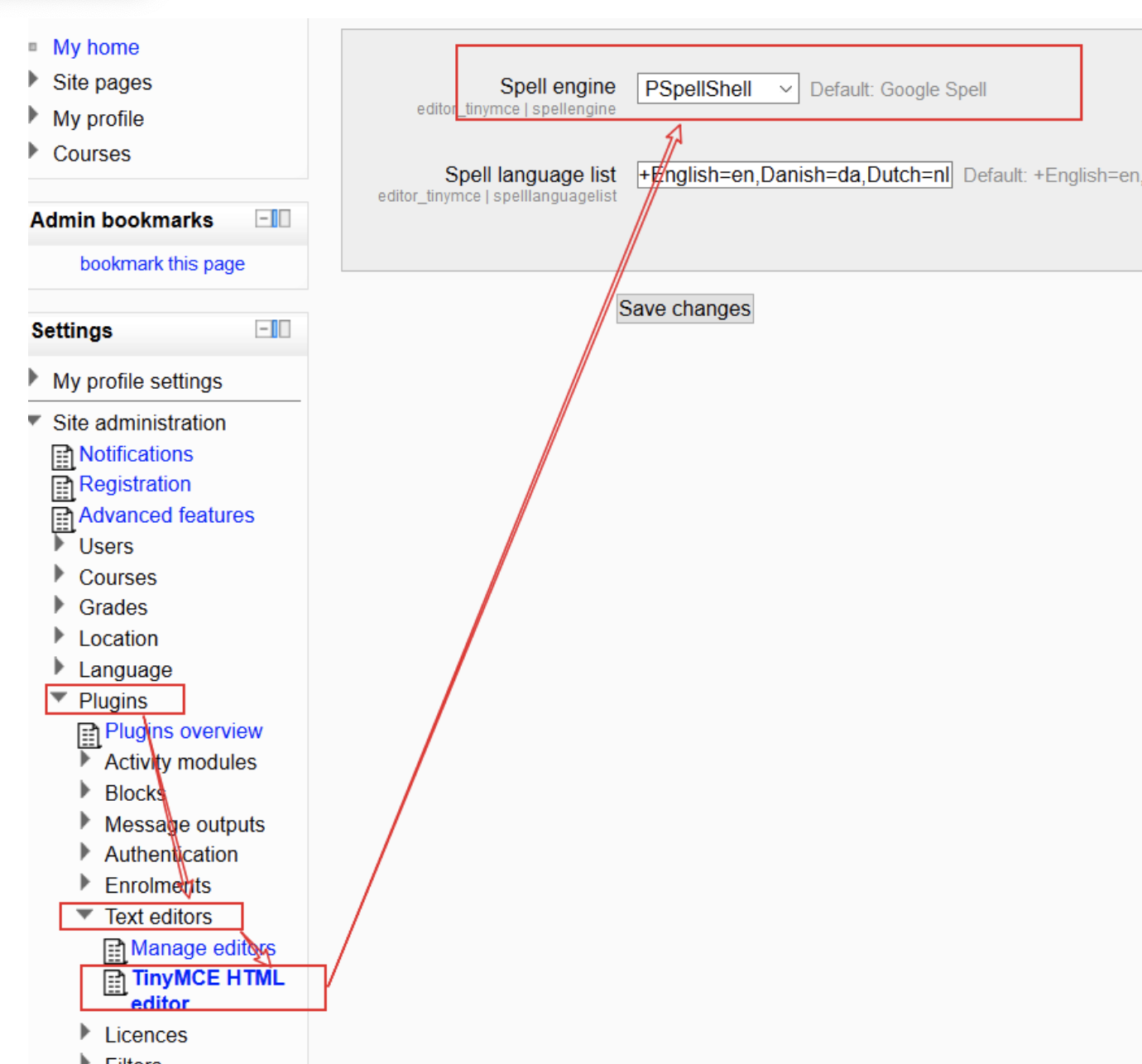Go to the My home link
Viewport: 1142px width, 1064px height.
pos(96,47)
